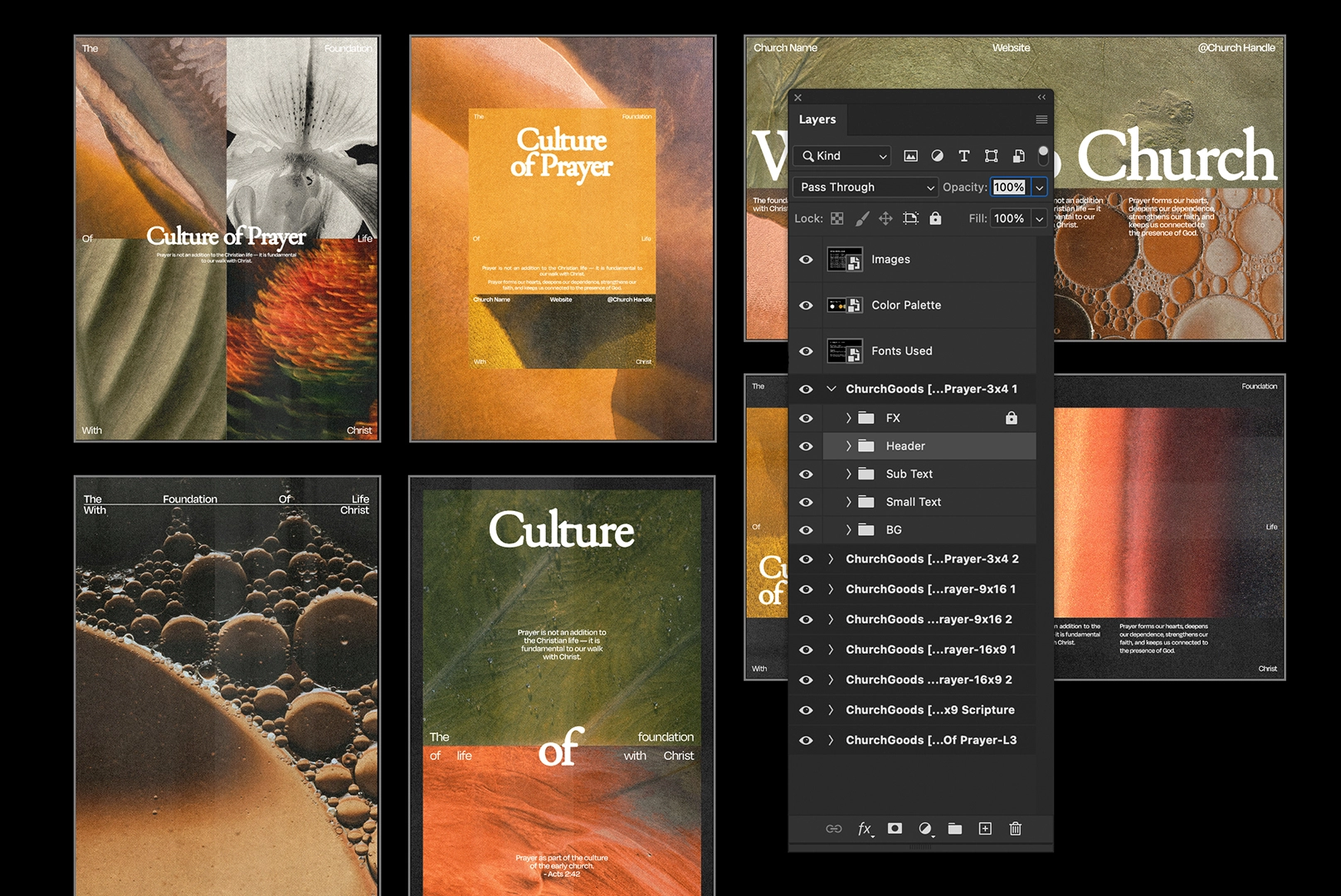Screen dimensions: 1341x896
Task: Select the Small Text group row
Action: [929, 502]
